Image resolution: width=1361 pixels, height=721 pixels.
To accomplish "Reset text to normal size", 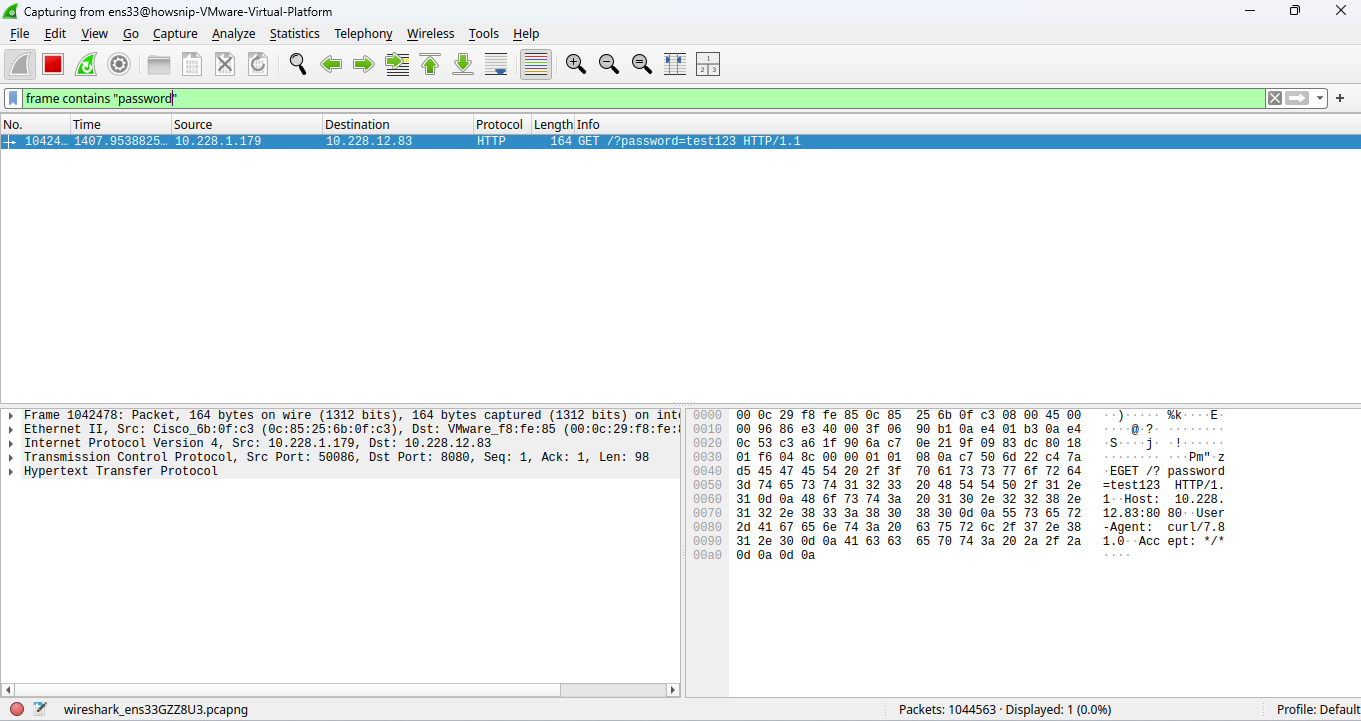I will 642,65.
